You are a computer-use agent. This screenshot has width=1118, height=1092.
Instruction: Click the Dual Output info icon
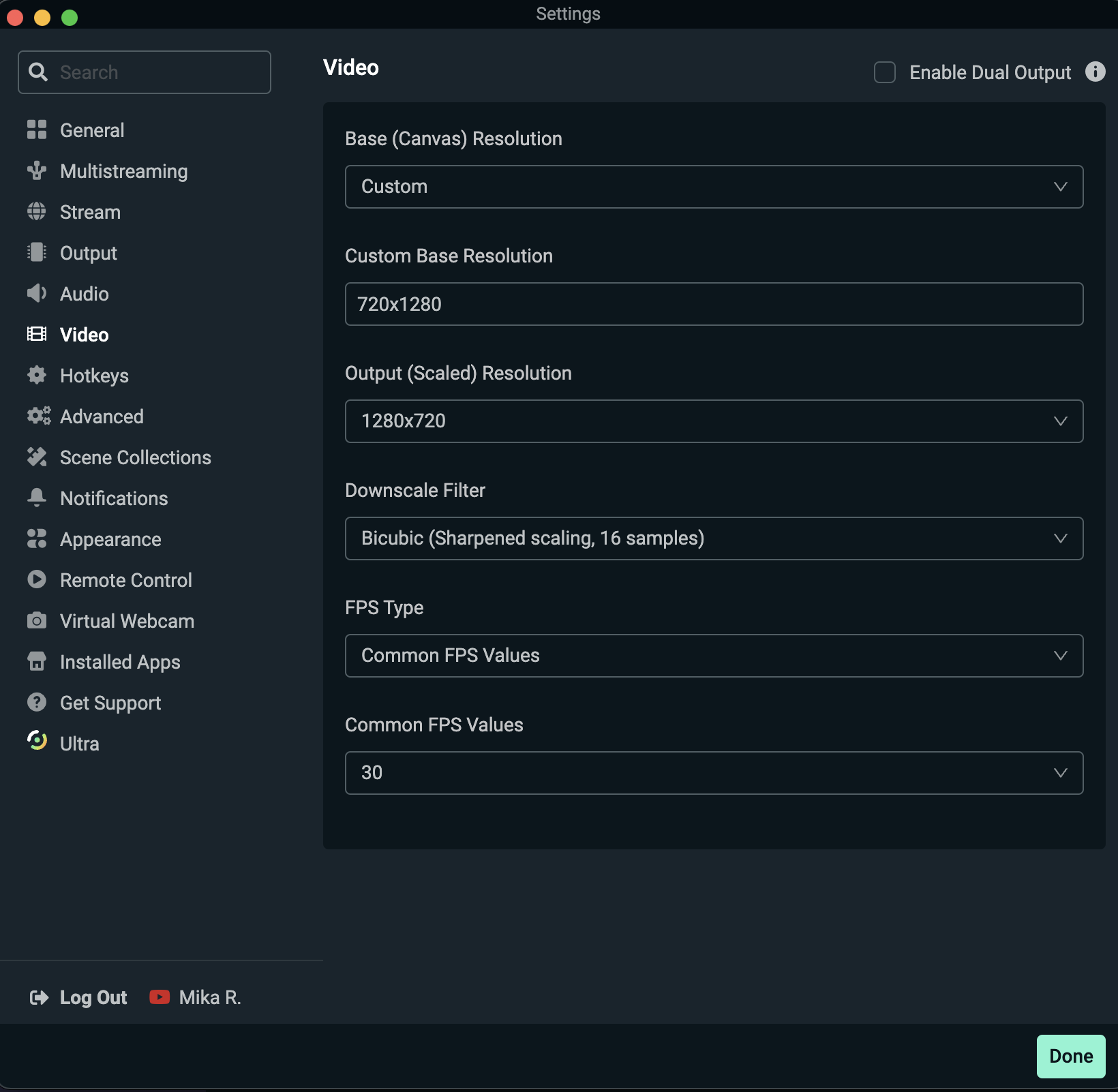tap(1096, 72)
